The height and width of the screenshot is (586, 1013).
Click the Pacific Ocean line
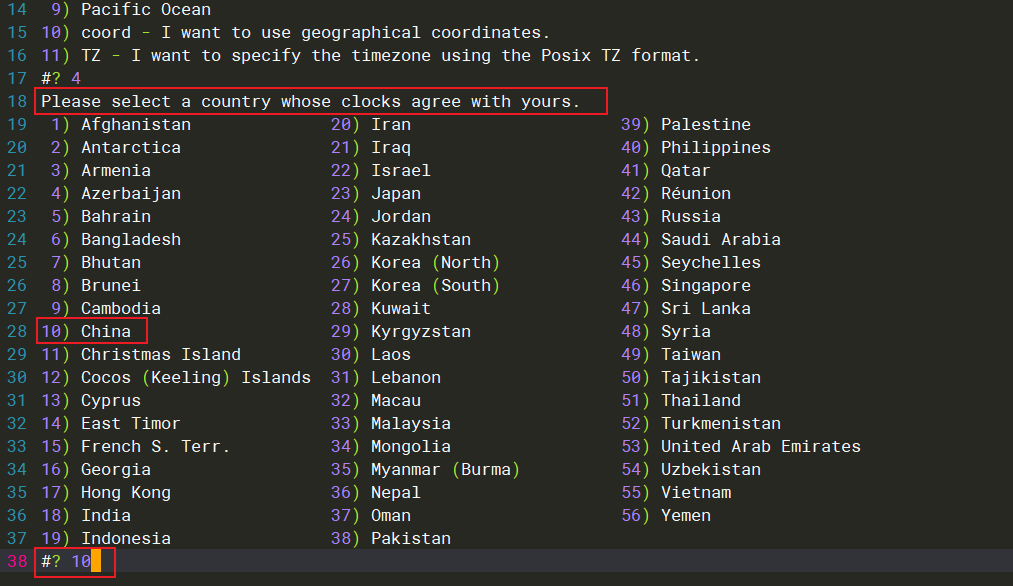tap(145, 10)
